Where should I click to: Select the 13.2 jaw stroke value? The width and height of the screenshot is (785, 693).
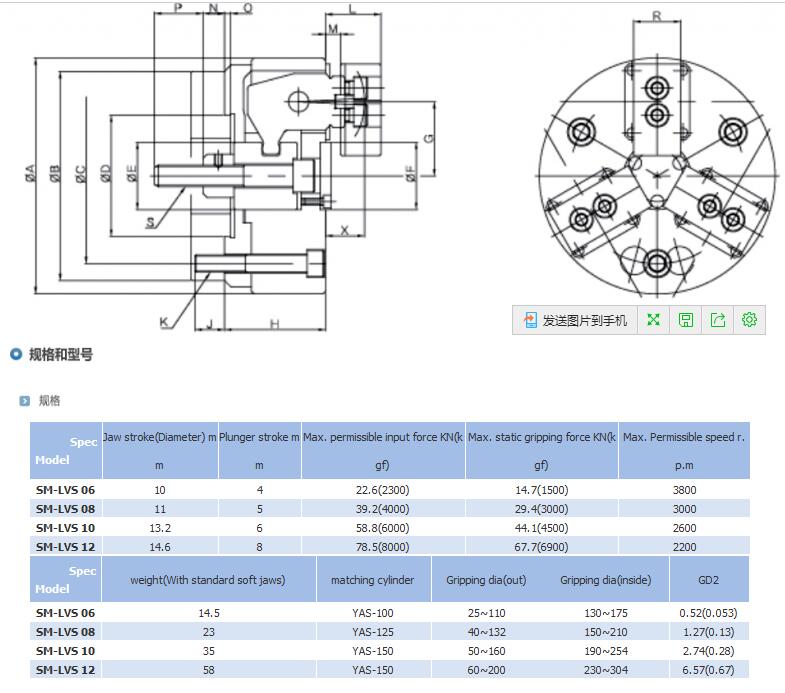pos(160,528)
